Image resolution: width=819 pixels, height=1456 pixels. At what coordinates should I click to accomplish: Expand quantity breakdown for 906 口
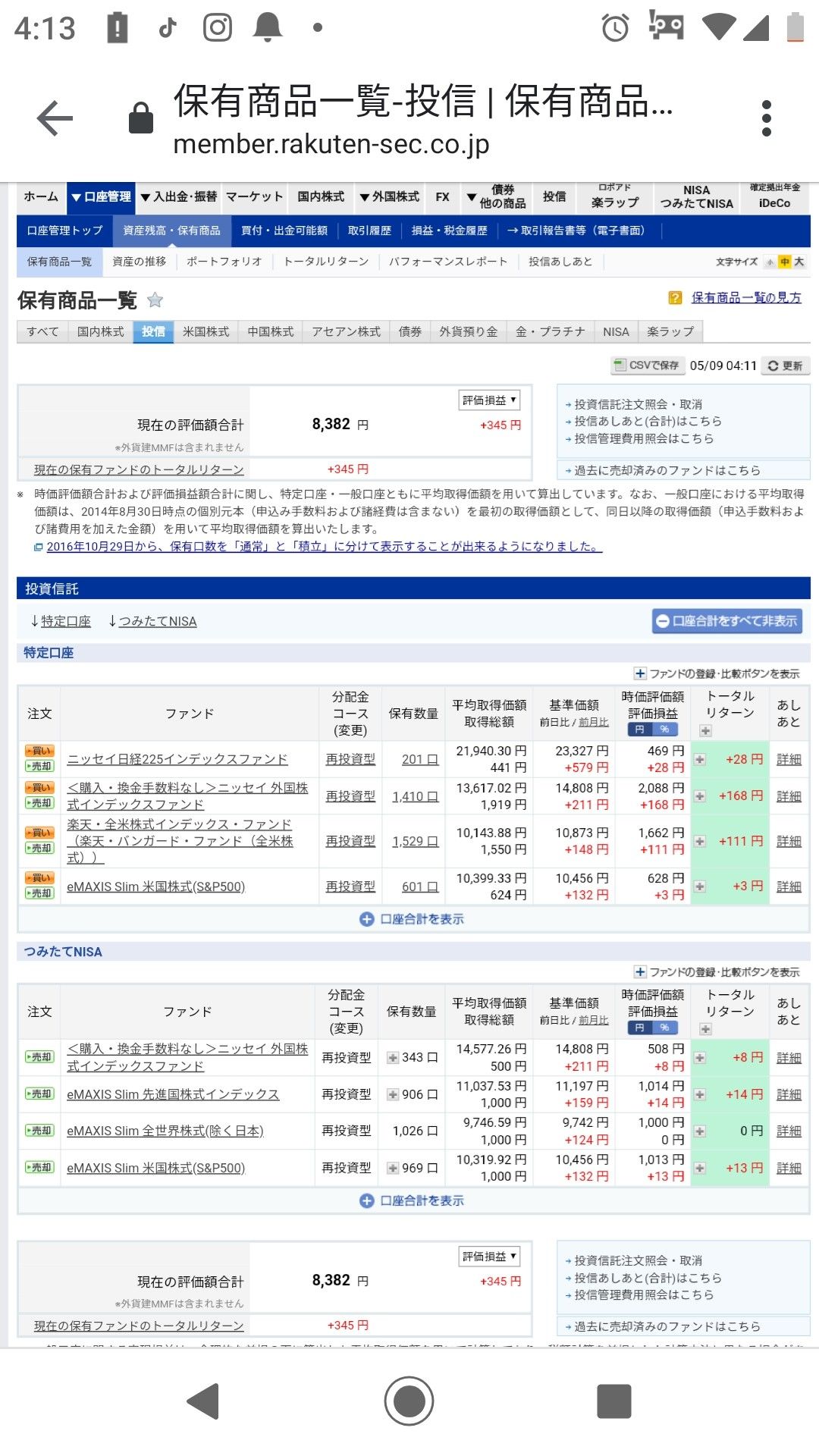(393, 1094)
